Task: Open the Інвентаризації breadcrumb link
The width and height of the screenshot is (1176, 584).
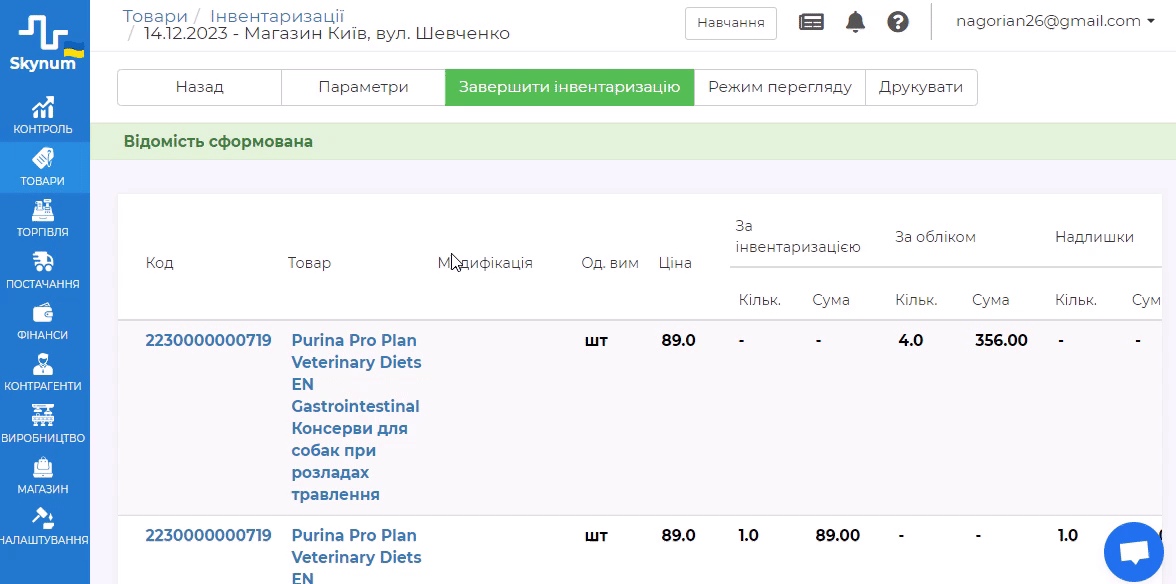Action: [x=277, y=16]
